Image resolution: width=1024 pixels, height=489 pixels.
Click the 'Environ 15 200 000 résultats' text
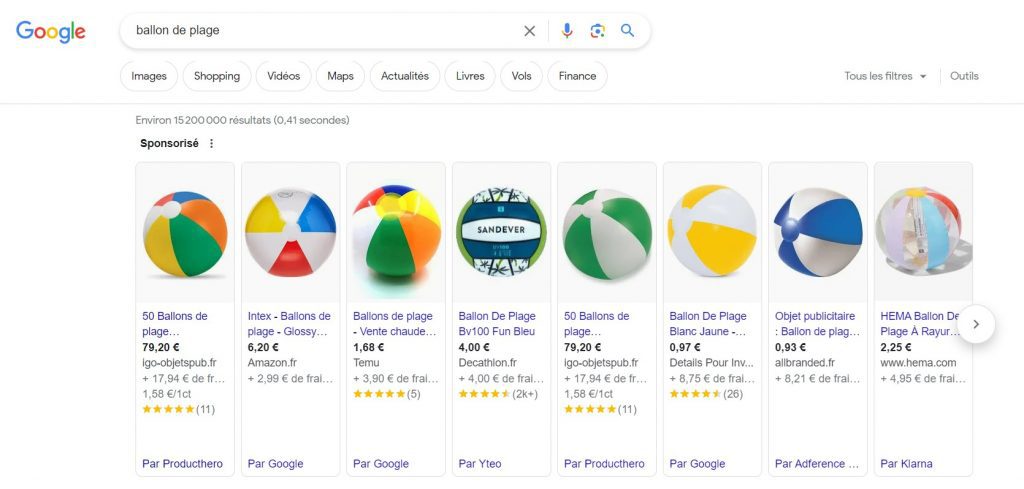242,120
